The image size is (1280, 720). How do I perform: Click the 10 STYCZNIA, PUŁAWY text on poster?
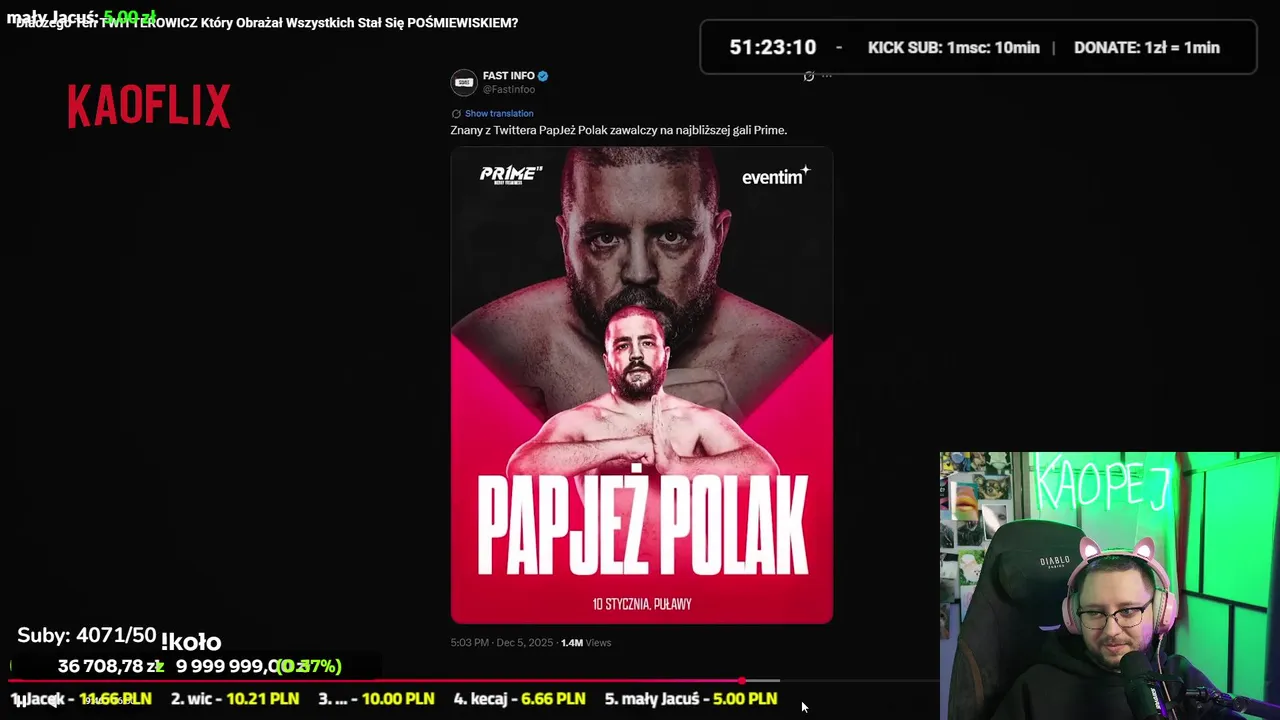click(x=642, y=604)
